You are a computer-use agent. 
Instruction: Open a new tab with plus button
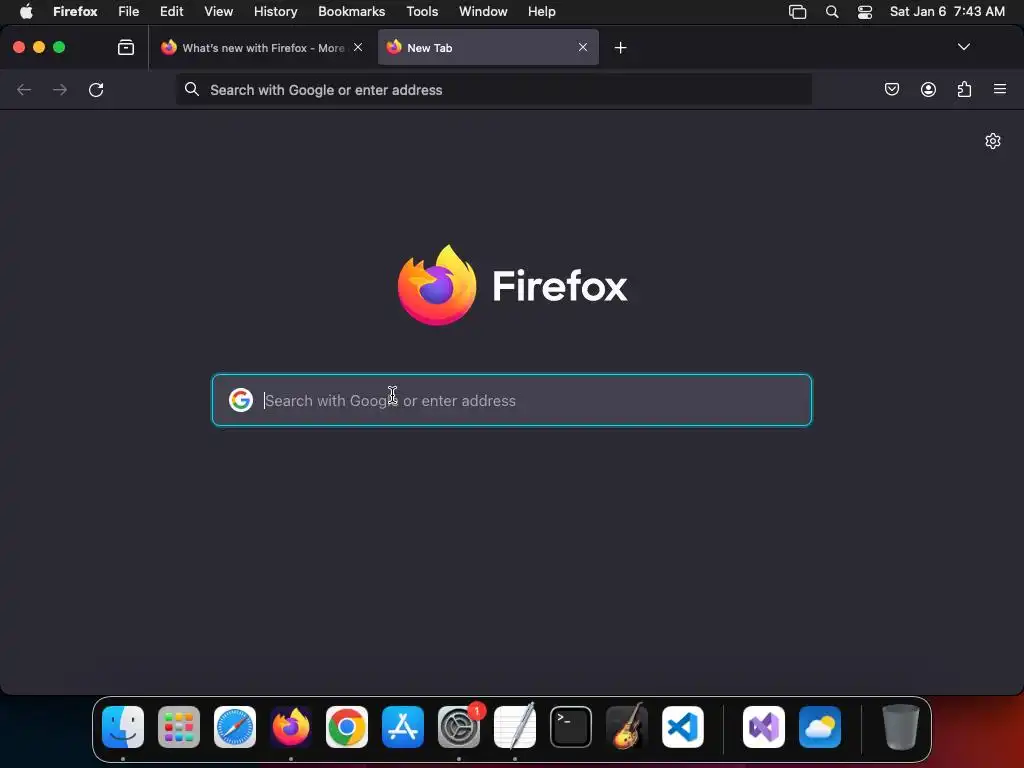620,48
